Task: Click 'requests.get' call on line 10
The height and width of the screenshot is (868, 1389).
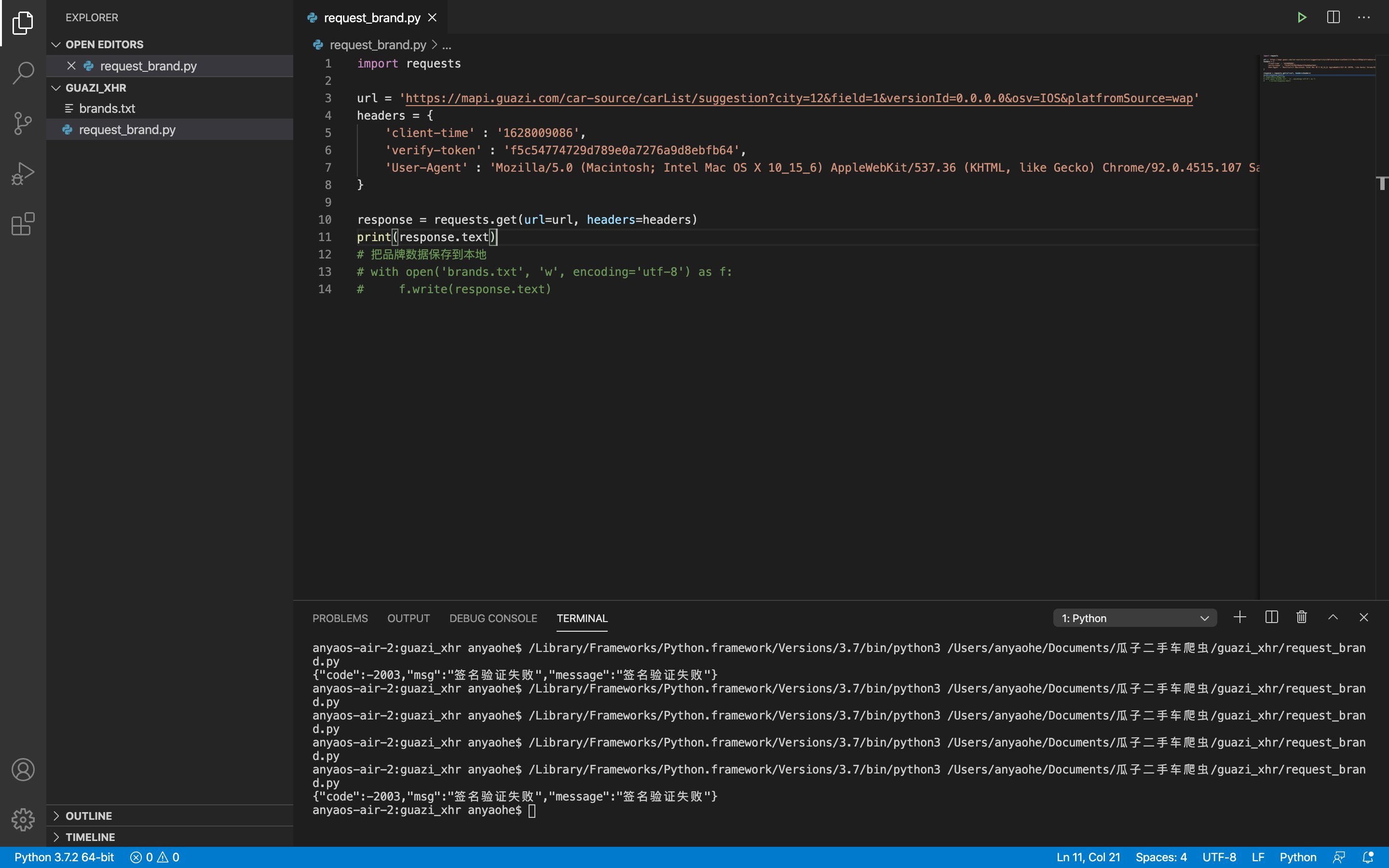Action: pos(475,220)
